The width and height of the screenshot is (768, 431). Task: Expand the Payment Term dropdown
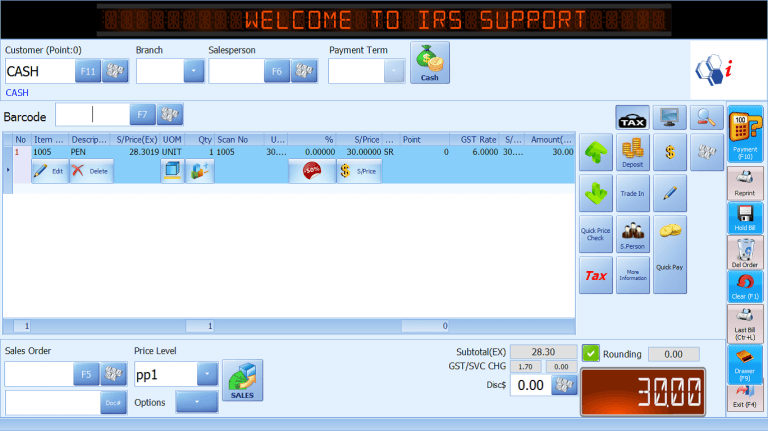click(x=394, y=71)
